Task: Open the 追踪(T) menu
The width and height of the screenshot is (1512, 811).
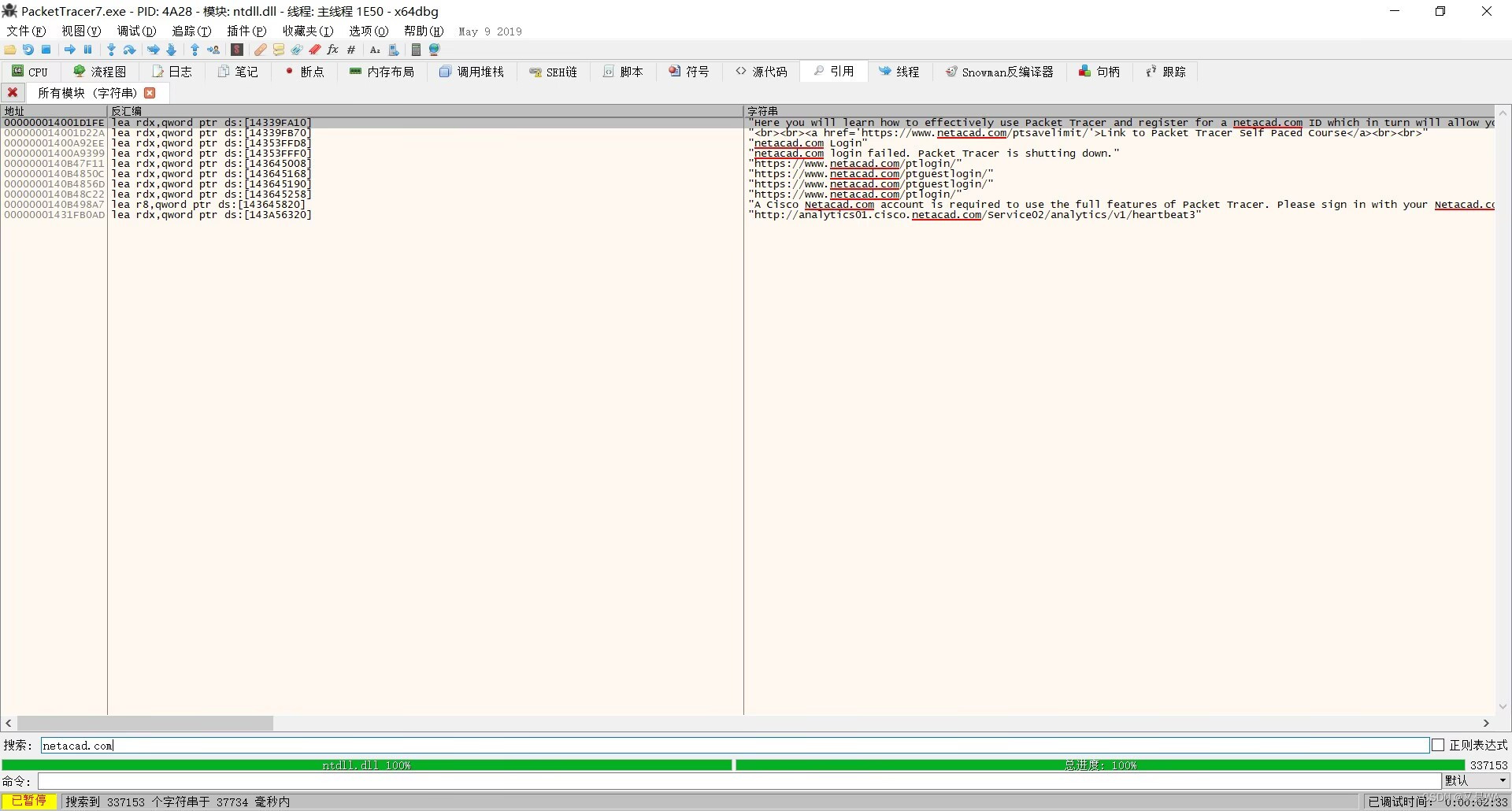Action: coord(191,31)
